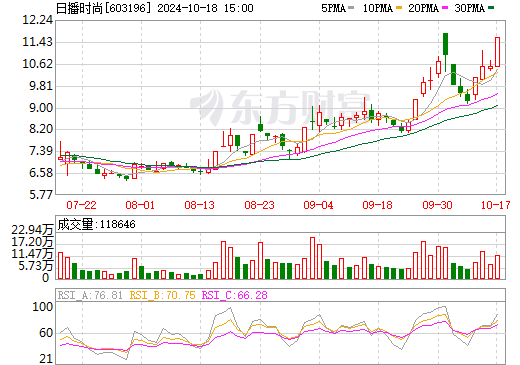Click the 10PMA legend label
The height and width of the screenshot is (365, 520).
(378, 8)
